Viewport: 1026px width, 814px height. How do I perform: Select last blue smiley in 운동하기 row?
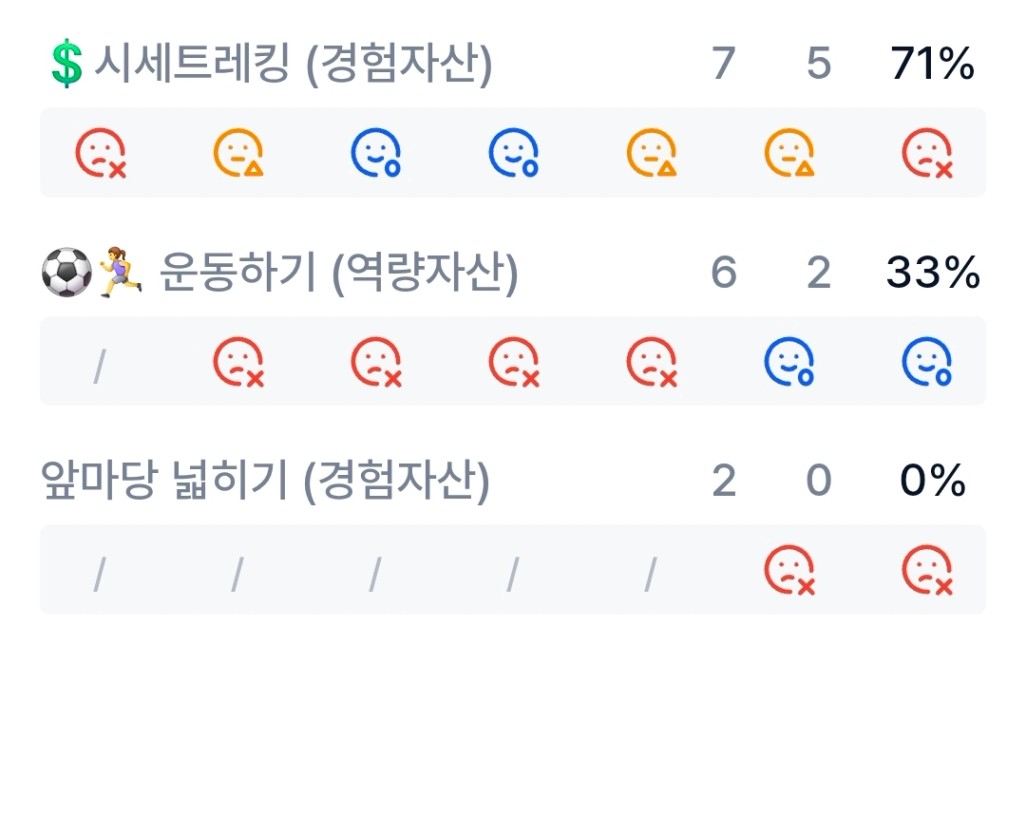tap(927, 362)
